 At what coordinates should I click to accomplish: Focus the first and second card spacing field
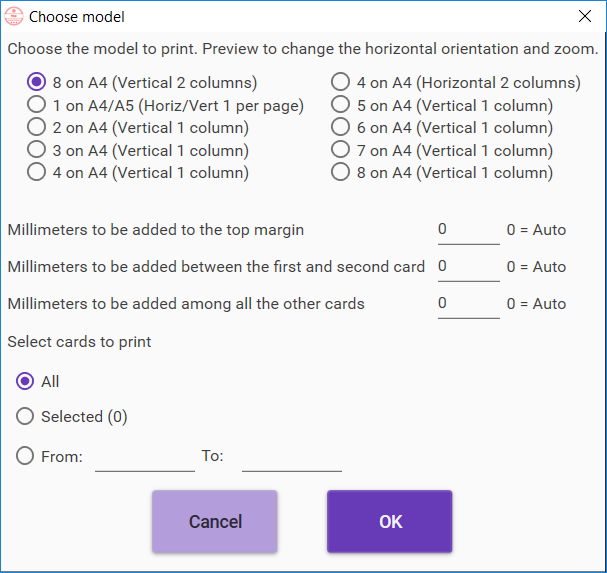[468, 267]
